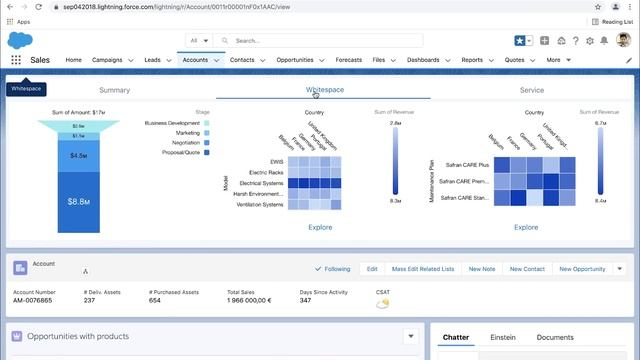640x360 pixels.
Task: Open the Favorites star icon
Action: click(520, 40)
